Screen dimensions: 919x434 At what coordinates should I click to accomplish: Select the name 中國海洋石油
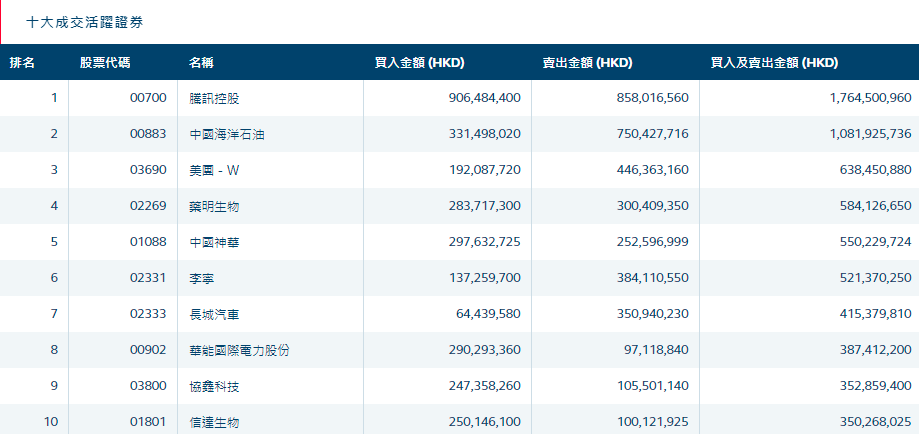point(227,134)
